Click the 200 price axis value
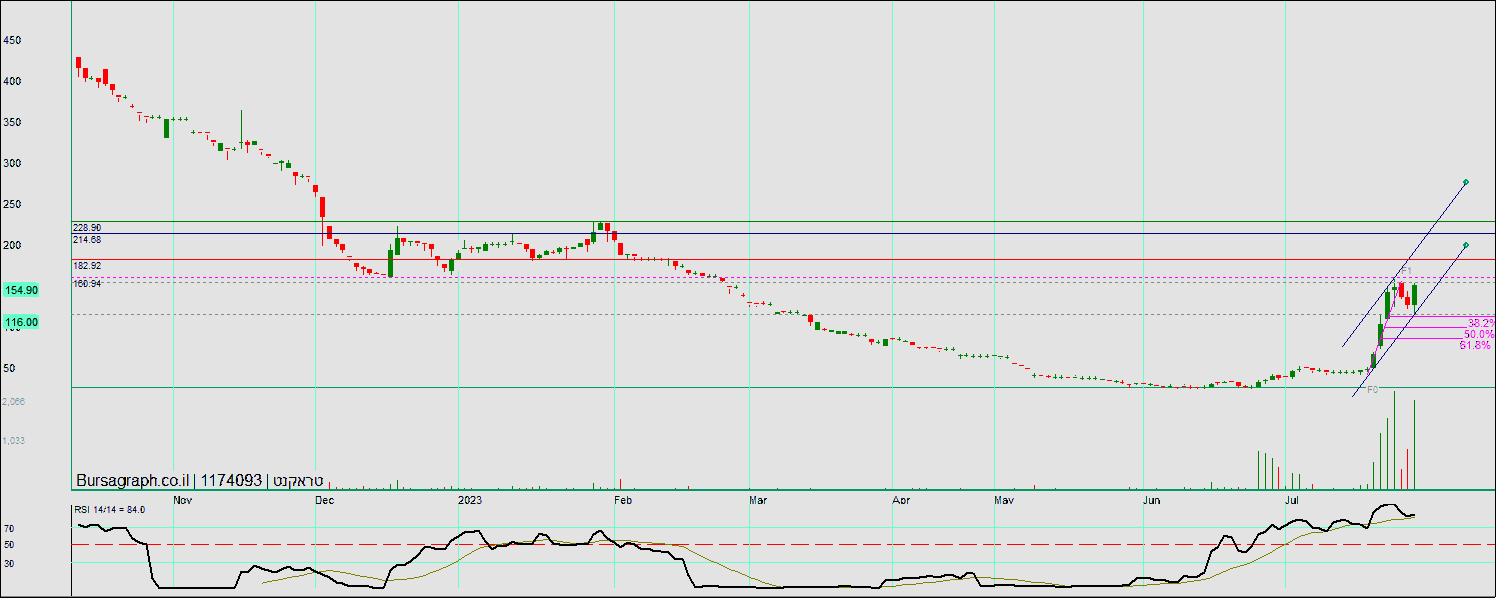This screenshot has height=598, width=1496. 12,245
